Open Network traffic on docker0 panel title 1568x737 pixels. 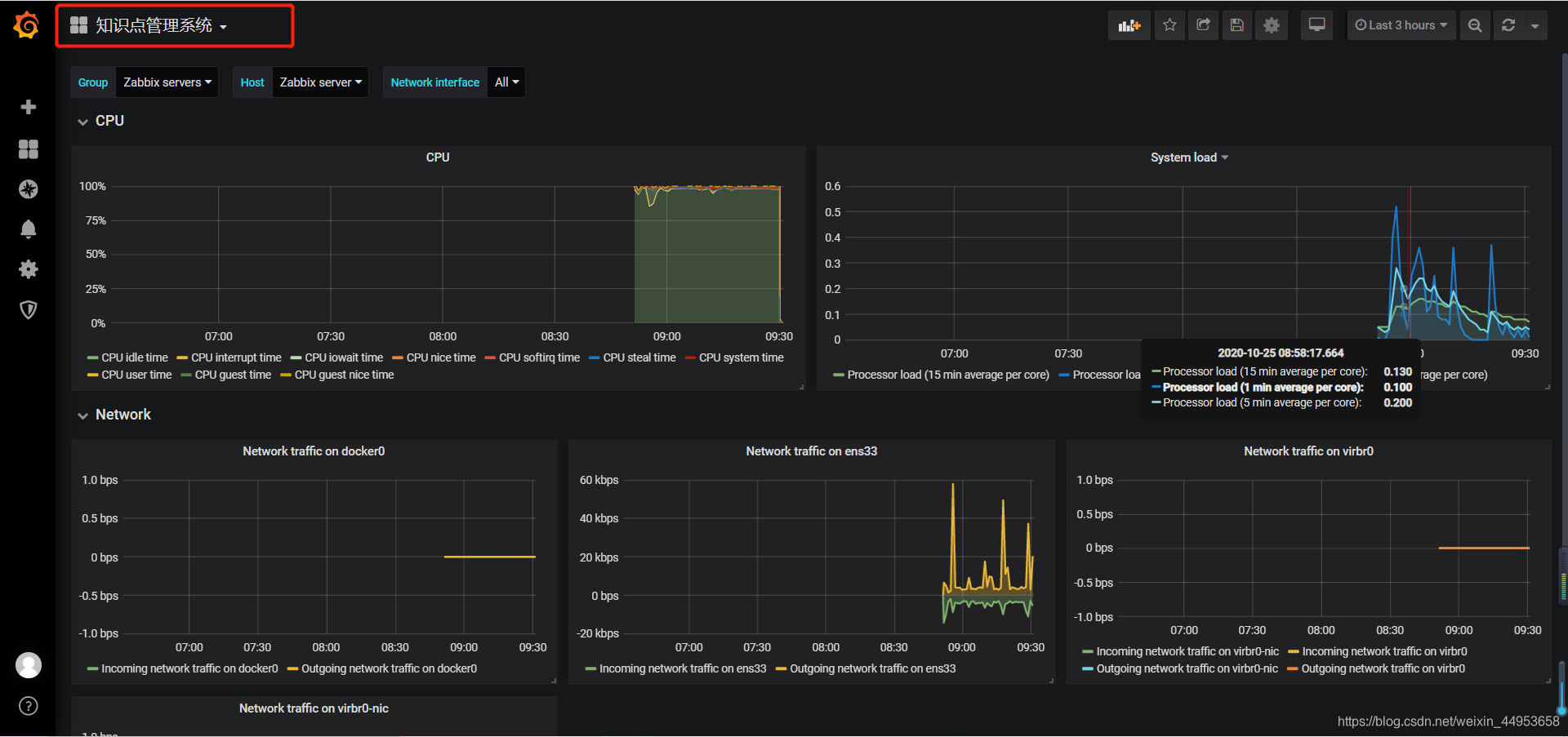(314, 451)
